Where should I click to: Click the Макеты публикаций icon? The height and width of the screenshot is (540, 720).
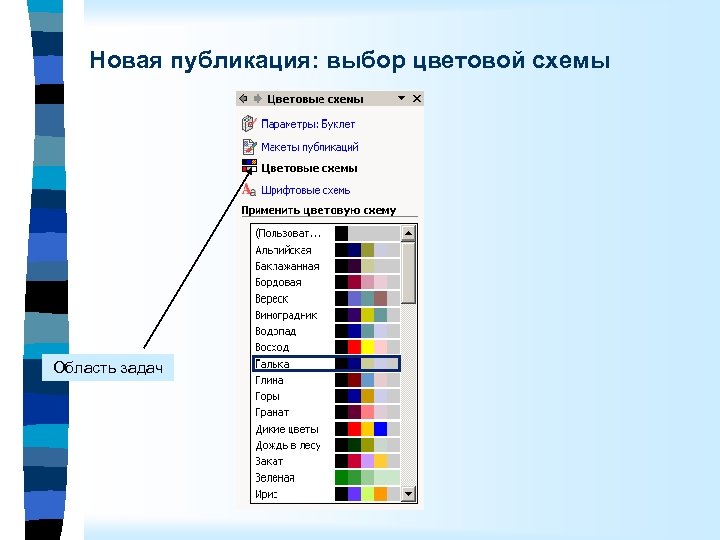point(249,147)
